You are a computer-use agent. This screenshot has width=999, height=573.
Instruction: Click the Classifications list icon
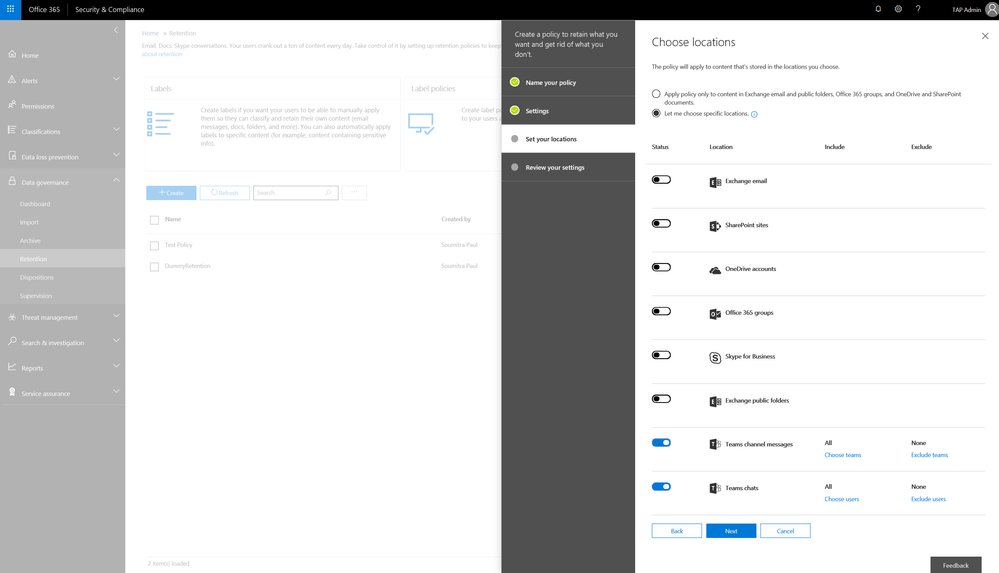coord(12,130)
